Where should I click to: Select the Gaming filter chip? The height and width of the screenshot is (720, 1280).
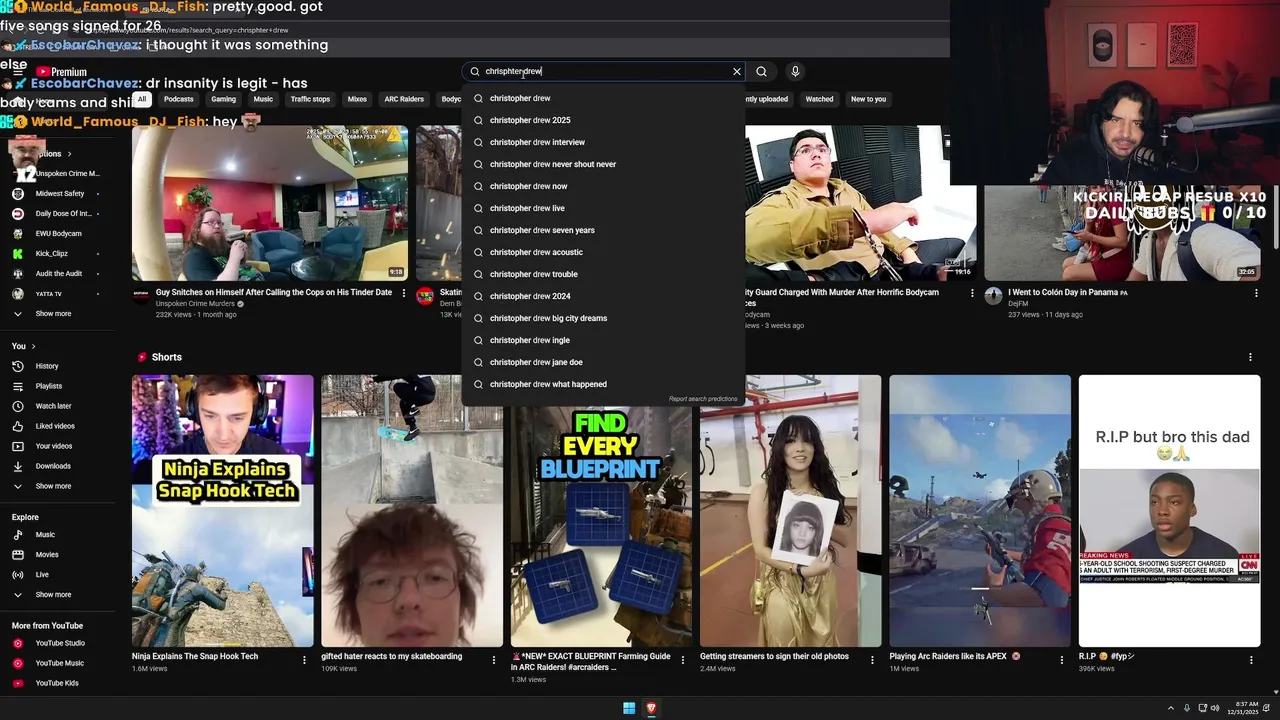click(x=223, y=99)
